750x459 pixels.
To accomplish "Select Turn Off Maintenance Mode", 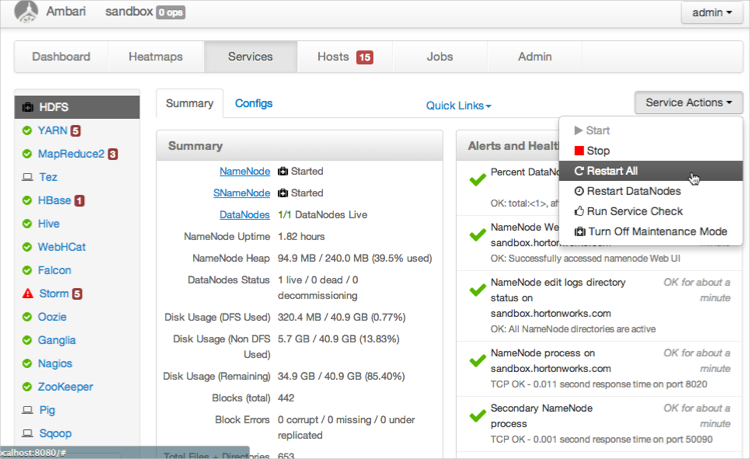I will point(656,232).
